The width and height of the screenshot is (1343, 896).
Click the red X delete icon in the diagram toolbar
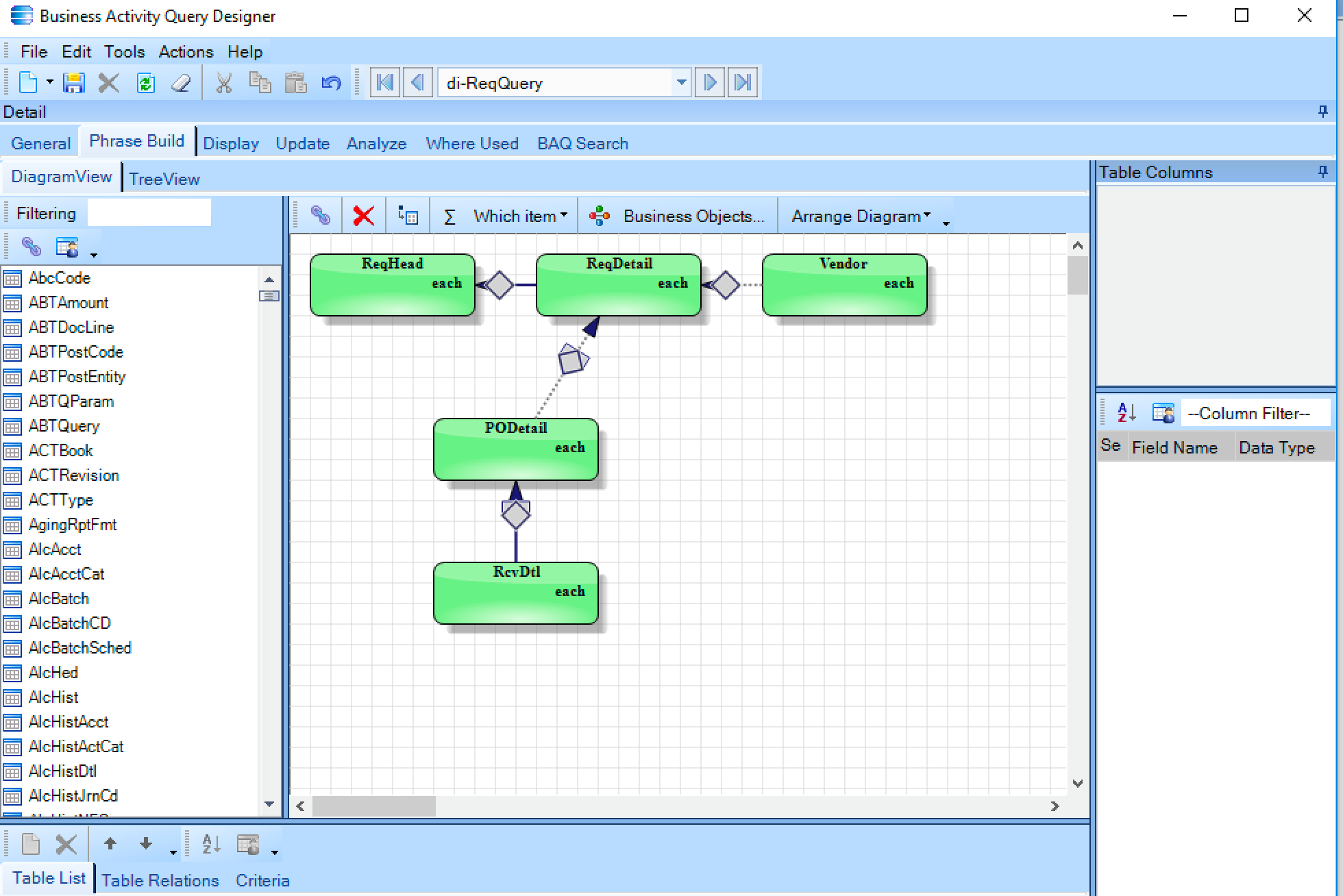click(x=363, y=216)
